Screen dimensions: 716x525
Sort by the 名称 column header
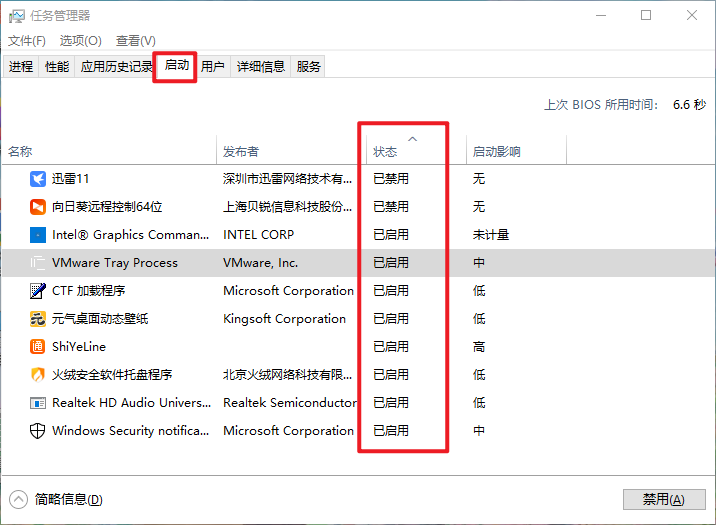pos(109,150)
